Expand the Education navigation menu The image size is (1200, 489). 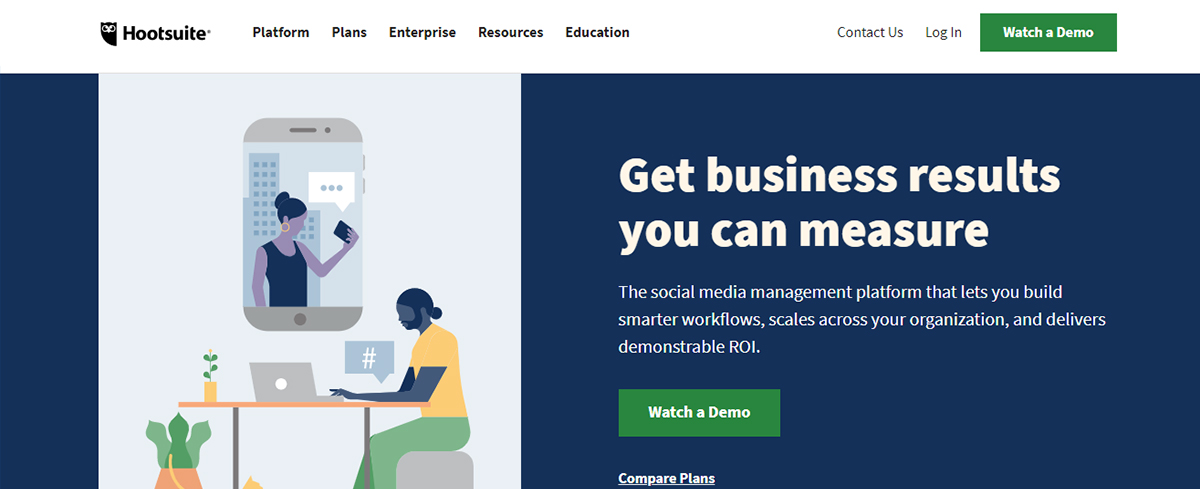click(x=597, y=32)
